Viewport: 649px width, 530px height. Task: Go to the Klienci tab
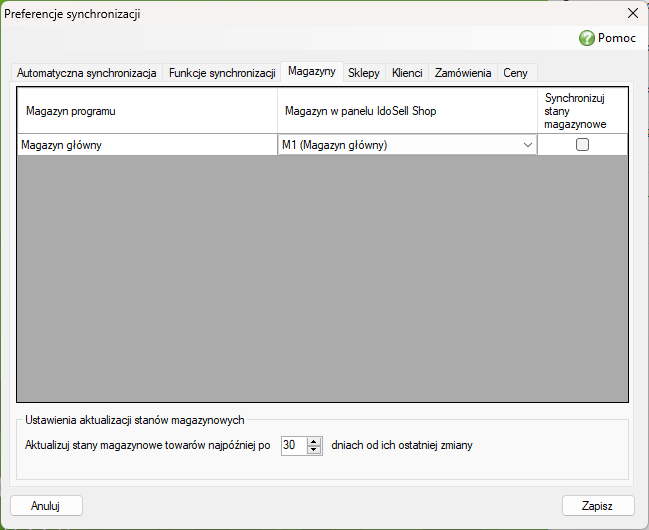coord(407,73)
